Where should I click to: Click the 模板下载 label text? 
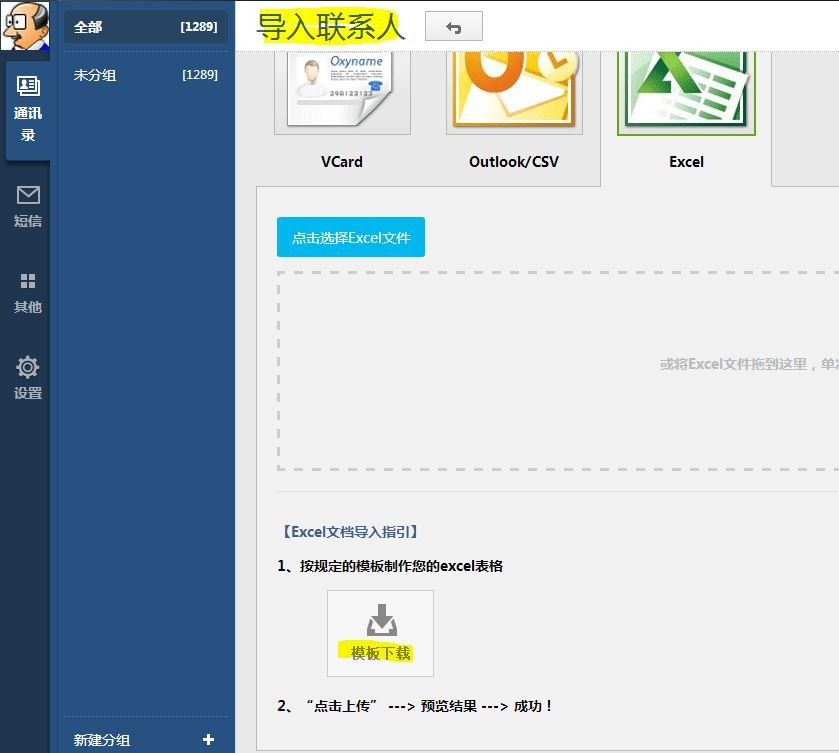(380, 652)
